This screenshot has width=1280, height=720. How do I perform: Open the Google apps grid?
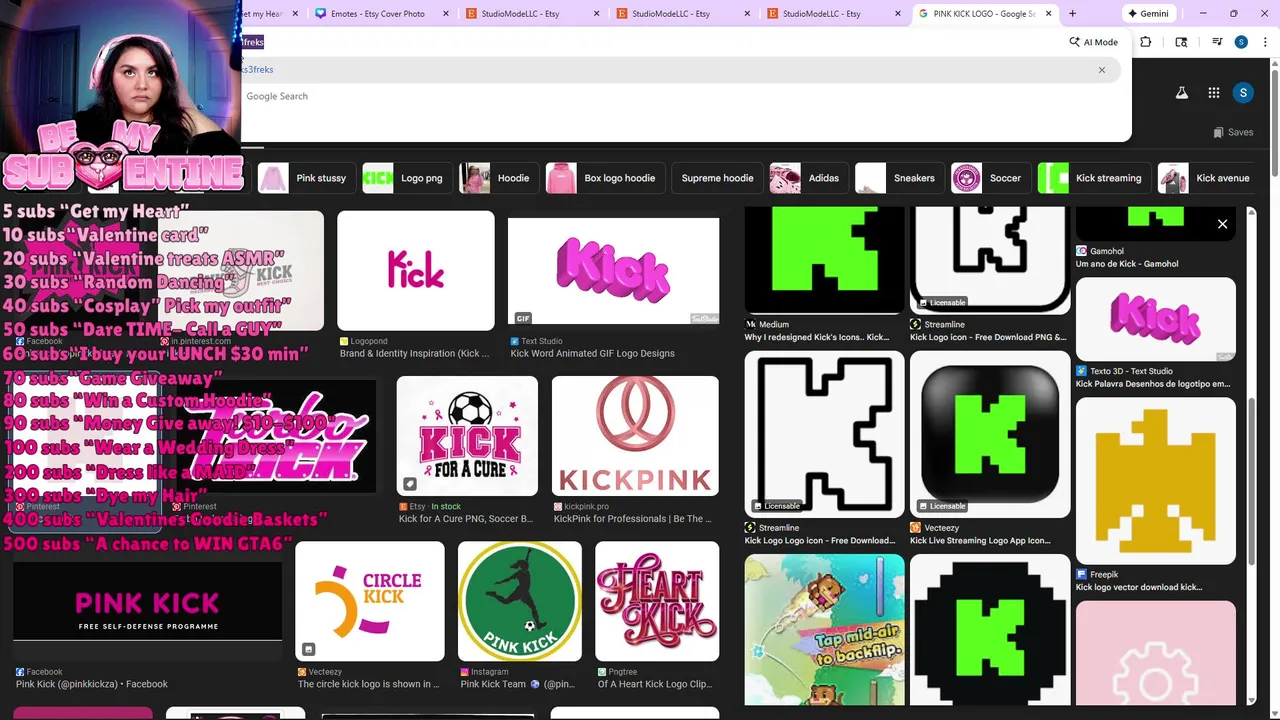pyautogui.click(x=1213, y=93)
